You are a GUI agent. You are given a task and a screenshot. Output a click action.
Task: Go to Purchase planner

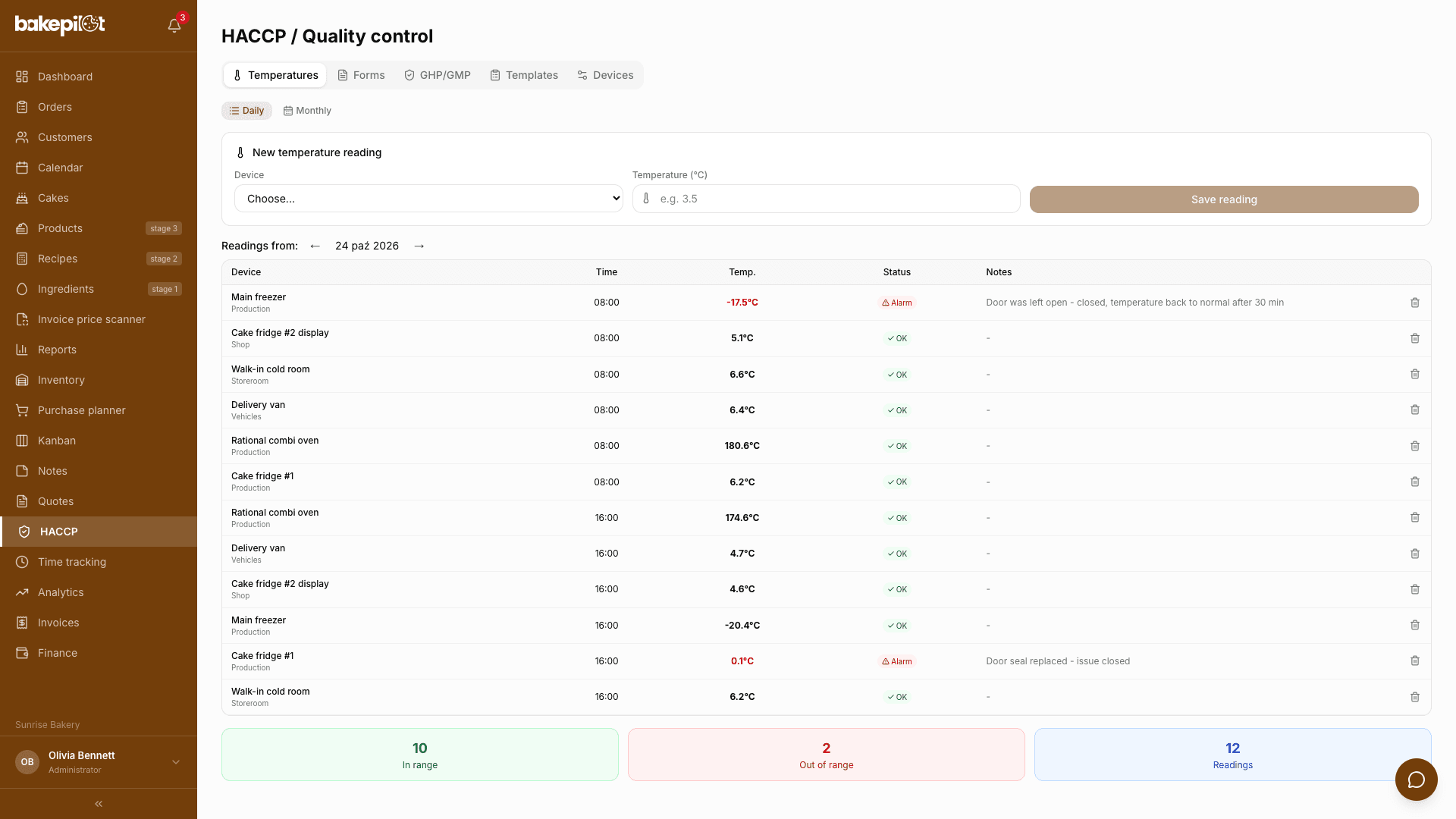[x=99, y=410]
